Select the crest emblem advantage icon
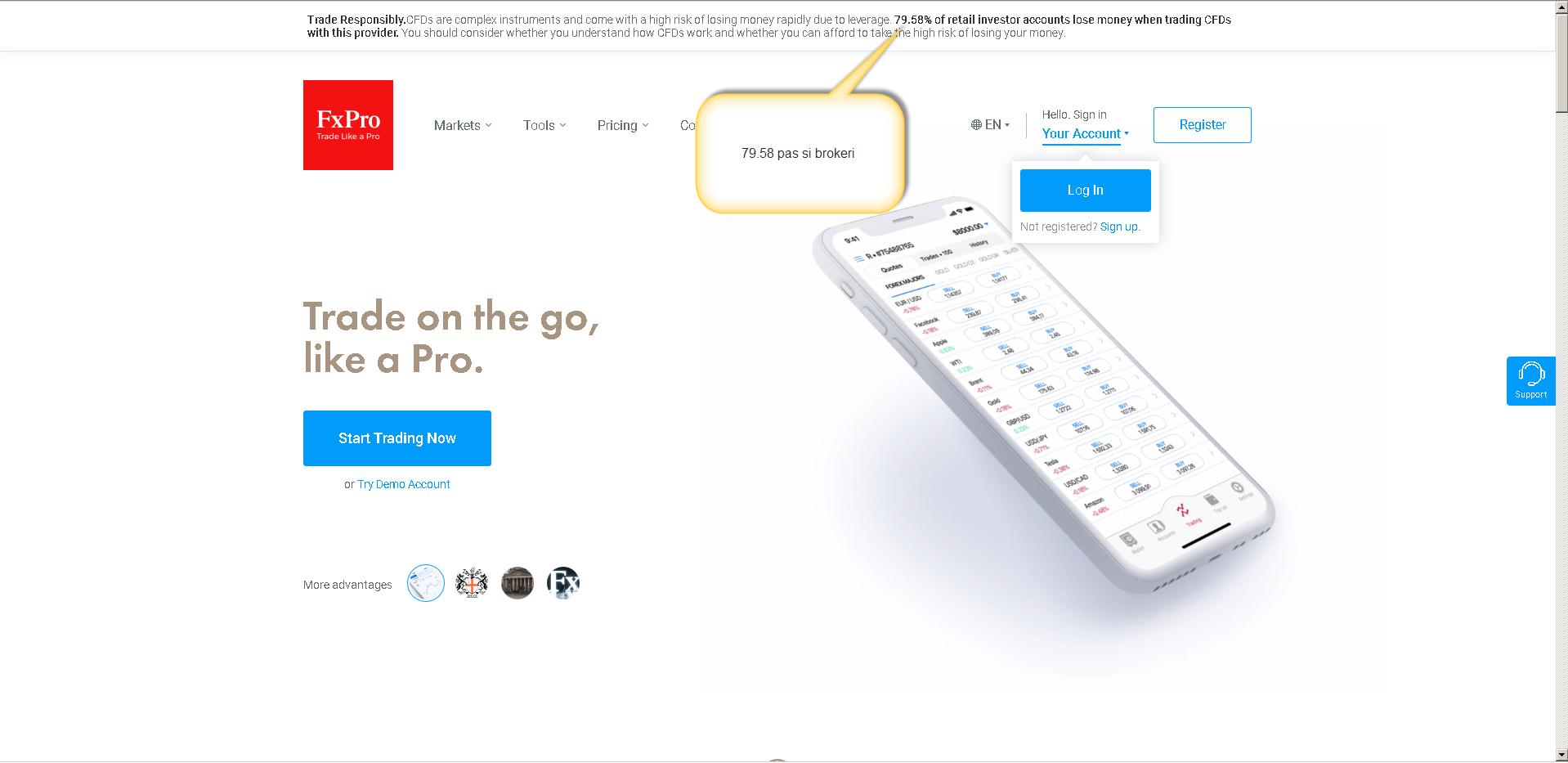 tap(472, 583)
